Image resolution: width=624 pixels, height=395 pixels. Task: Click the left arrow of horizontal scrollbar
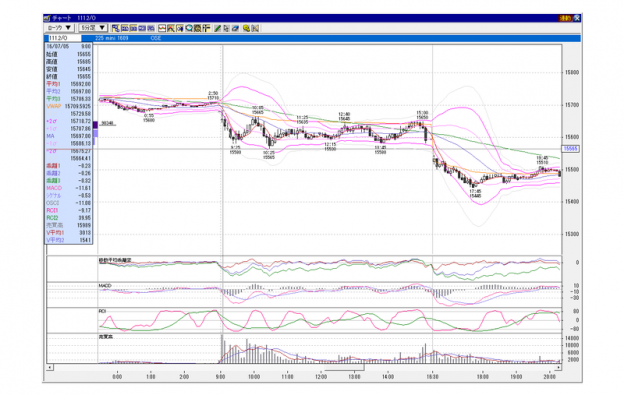coord(50,367)
